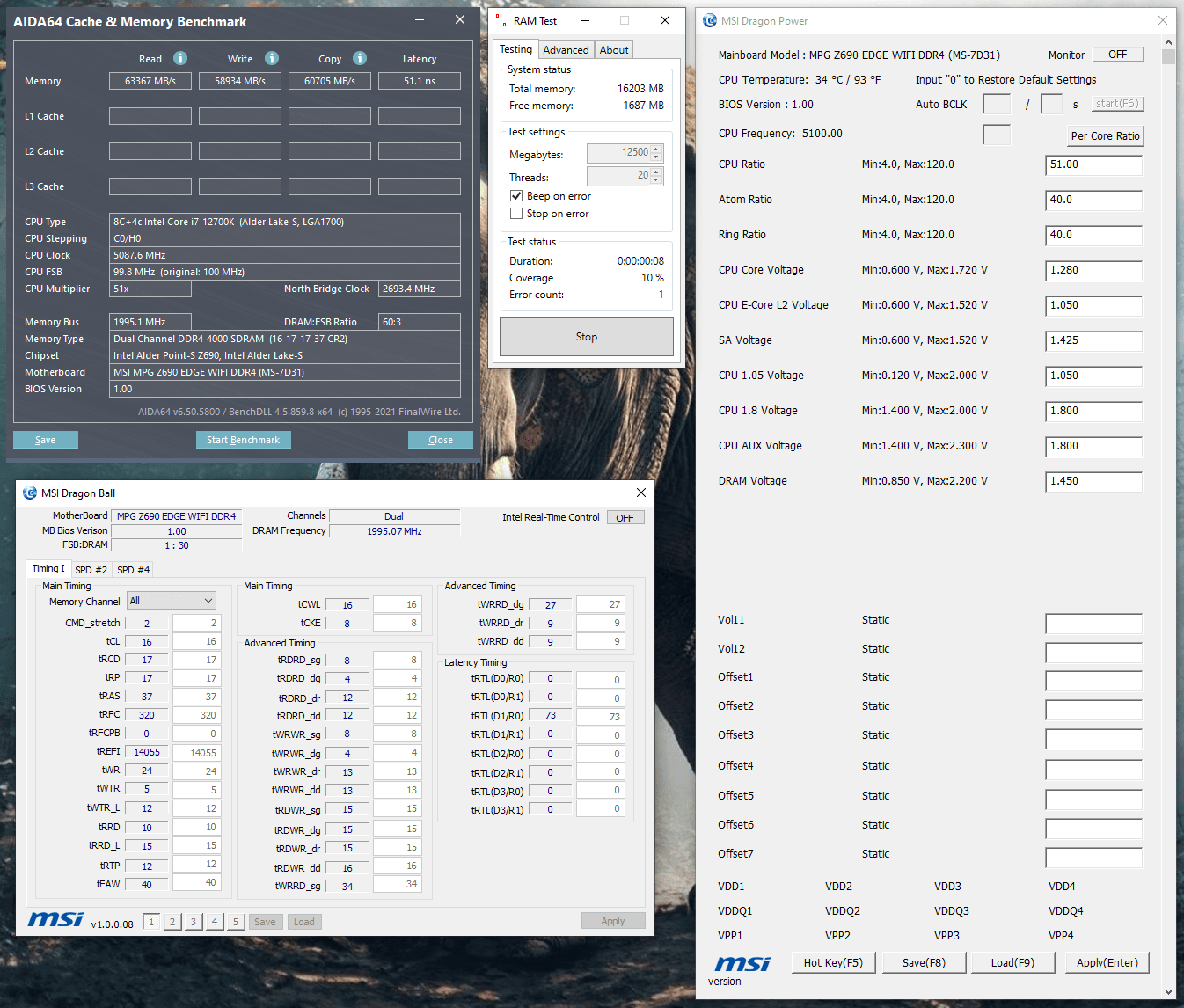Click the Read info icon in AIDA64
This screenshot has height=1008, width=1184.
tap(180, 58)
